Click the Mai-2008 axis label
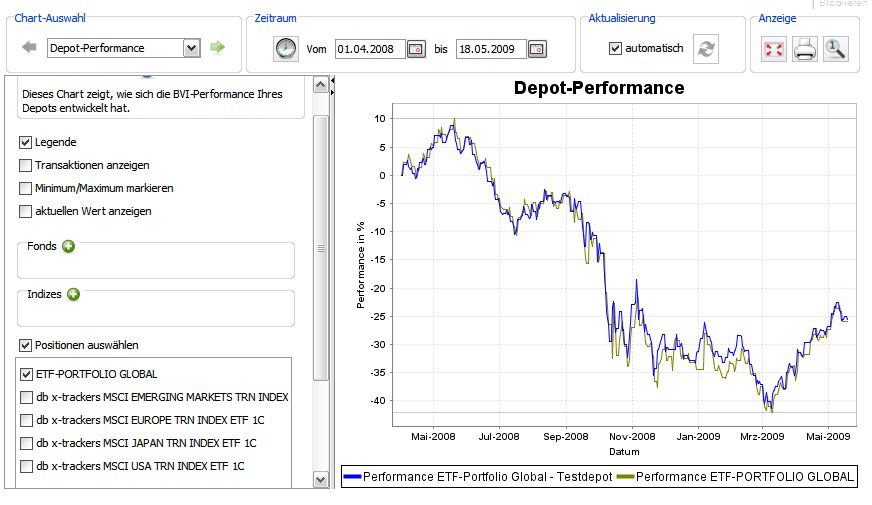Image resolution: width=872 pixels, height=505 pixels. [433, 437]
